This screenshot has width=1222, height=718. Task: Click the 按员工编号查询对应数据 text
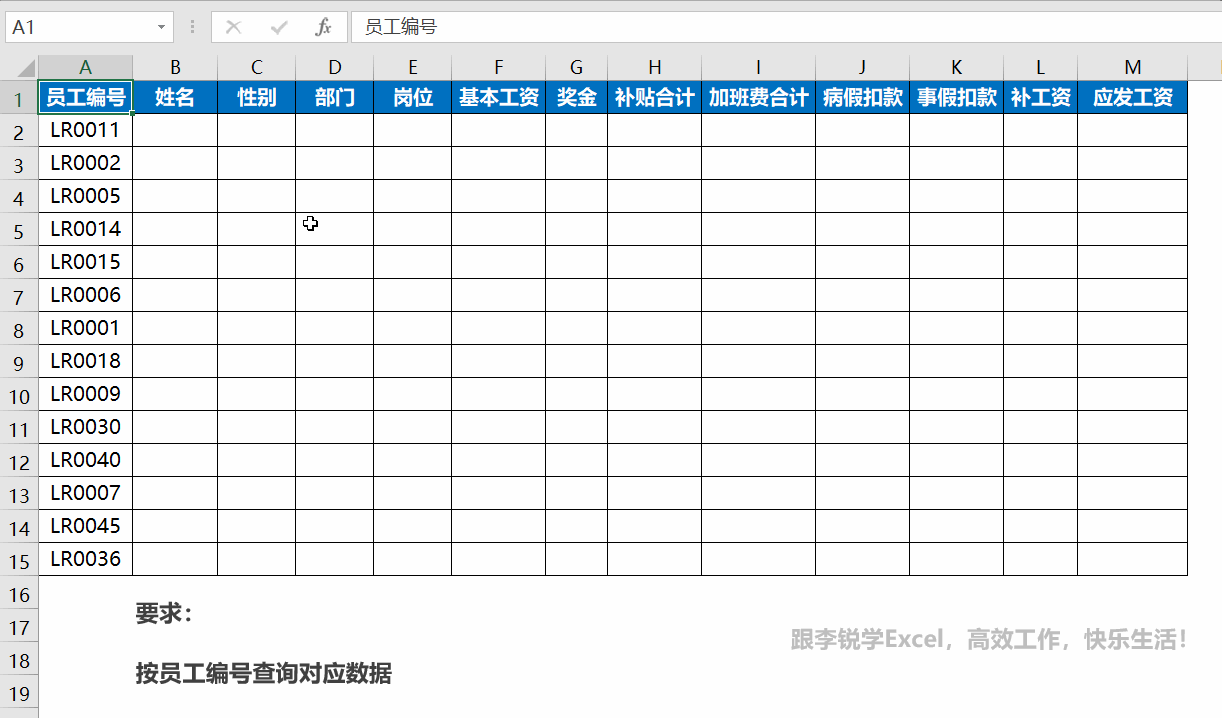pos(264,673)
